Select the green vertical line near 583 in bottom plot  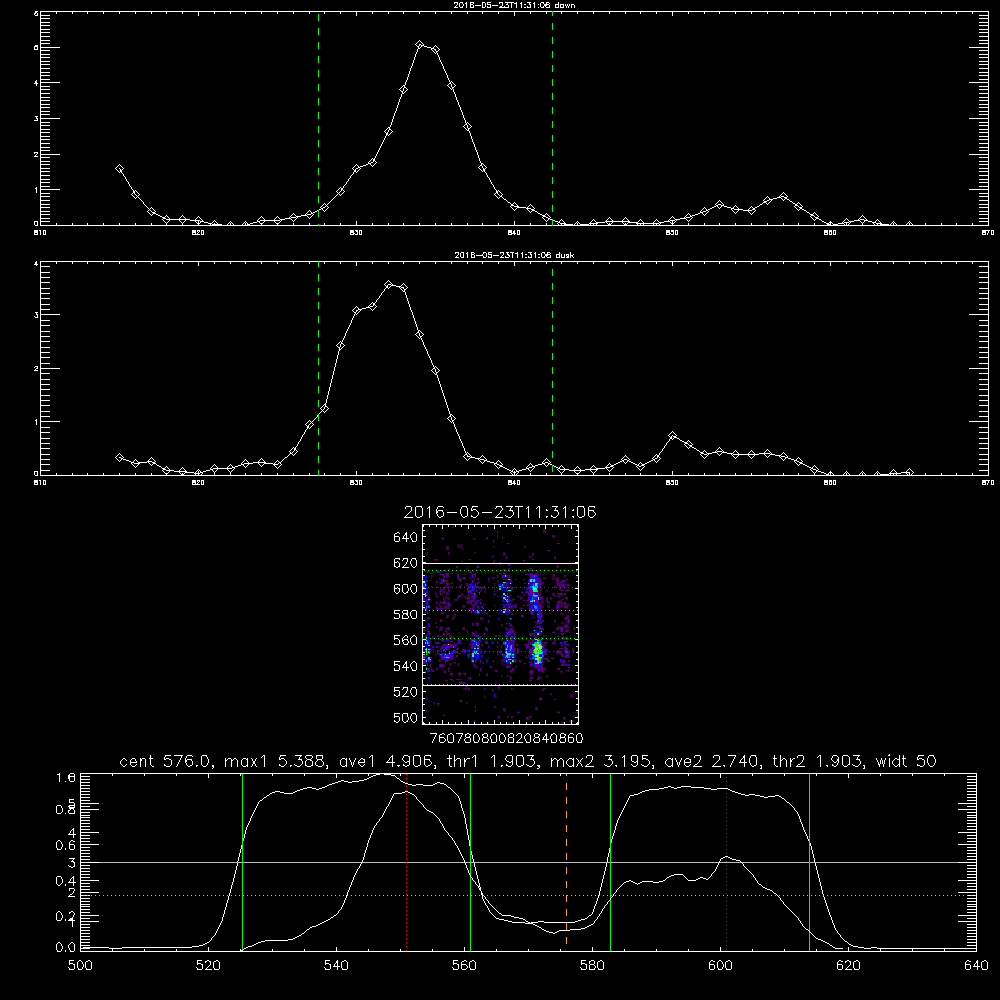click(610, 861)
